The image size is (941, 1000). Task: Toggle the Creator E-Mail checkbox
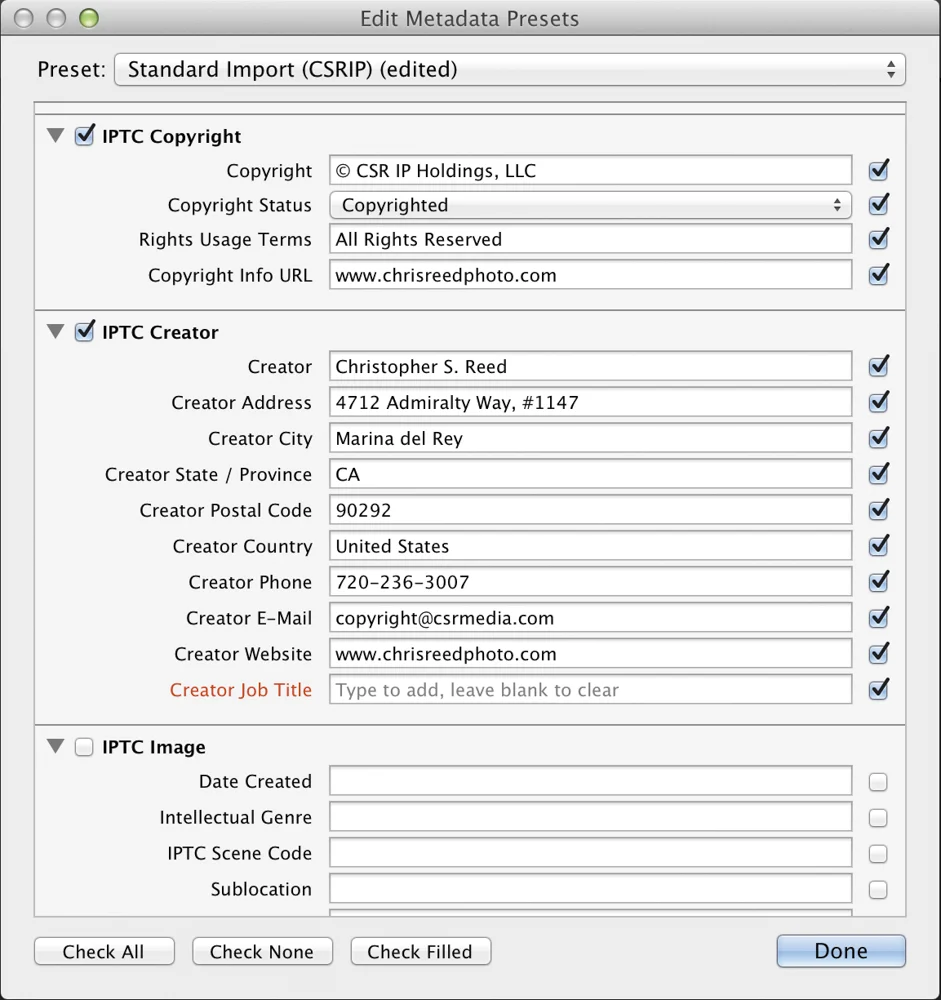pos(878,617)
